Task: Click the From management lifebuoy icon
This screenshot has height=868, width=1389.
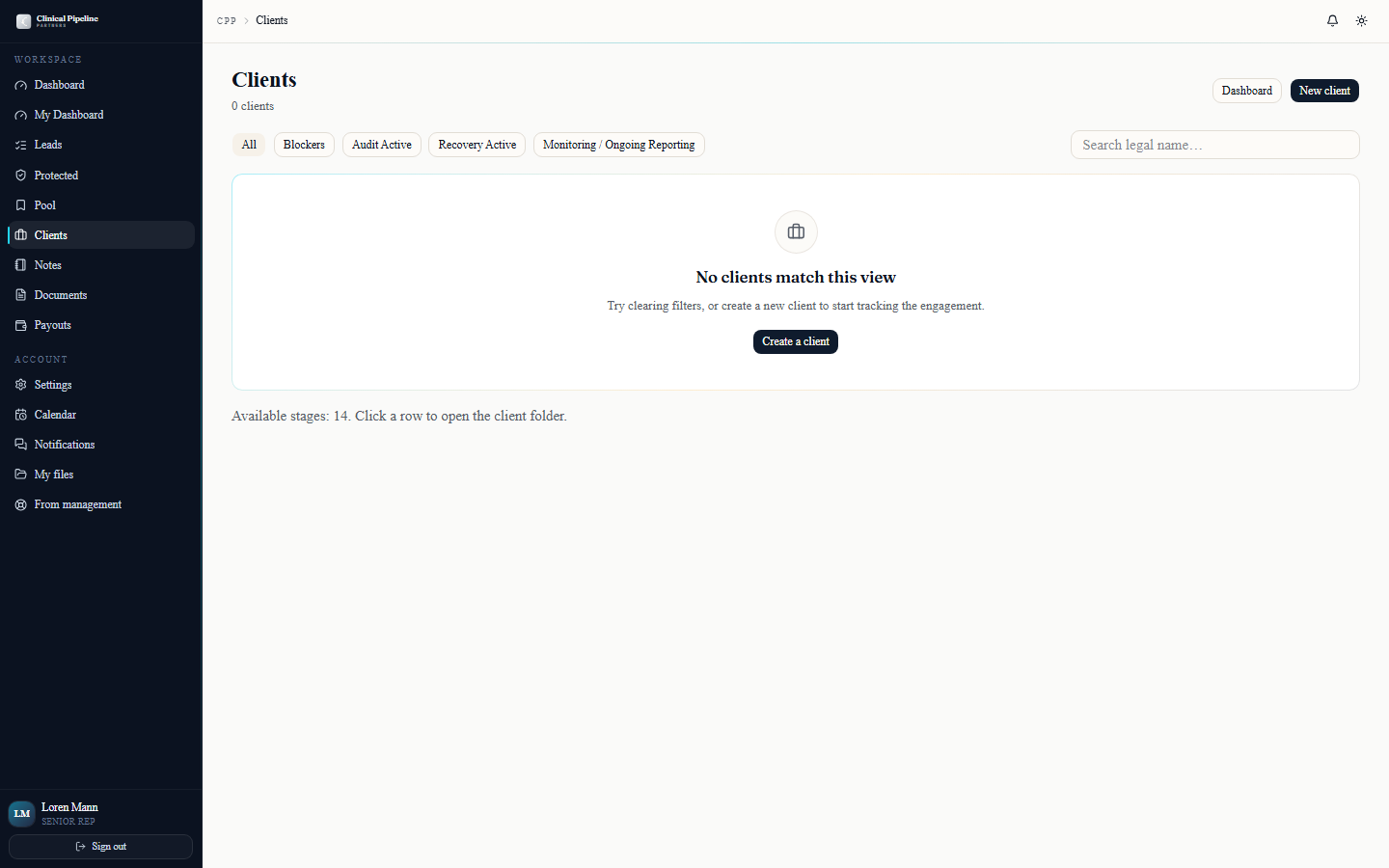Action: (x=20, y=504)
